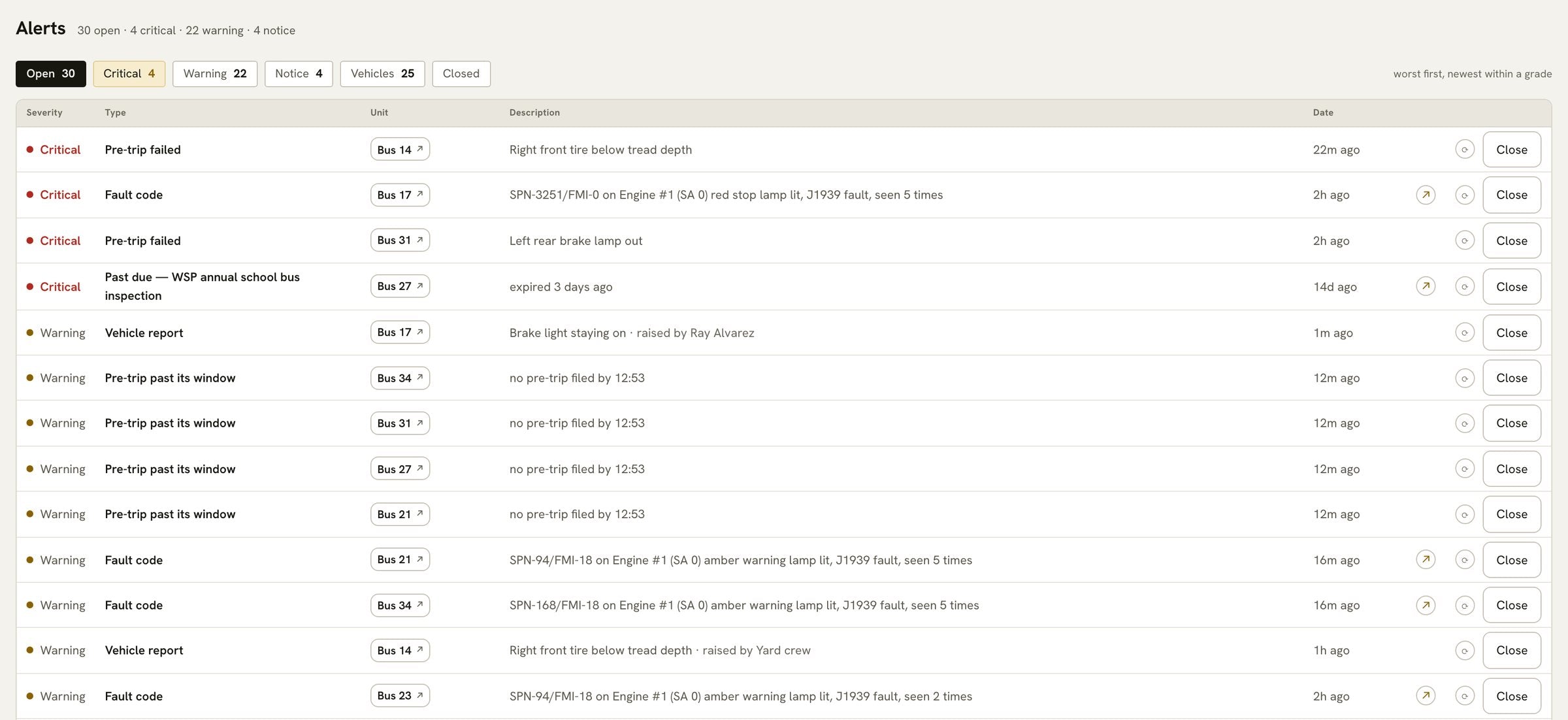Click the Date column header

click(x=1323, y=112)
